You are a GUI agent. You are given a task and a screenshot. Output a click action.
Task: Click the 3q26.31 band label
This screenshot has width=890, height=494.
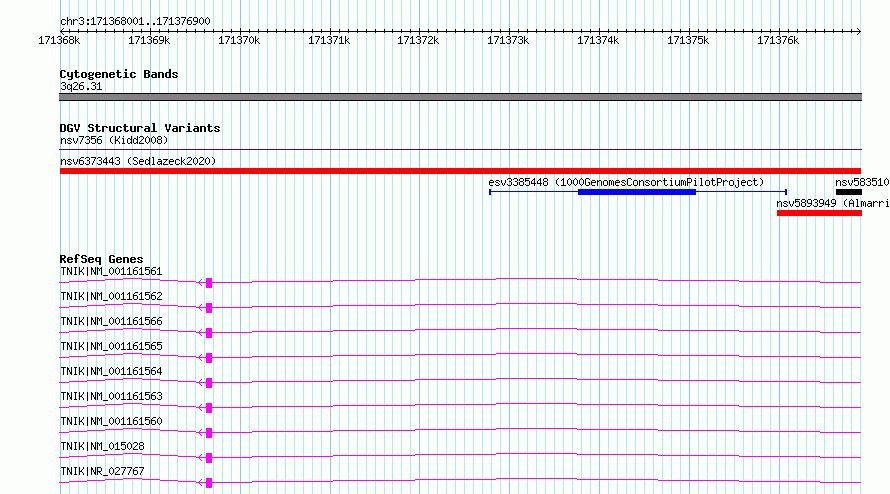click(x=81, y=86)
